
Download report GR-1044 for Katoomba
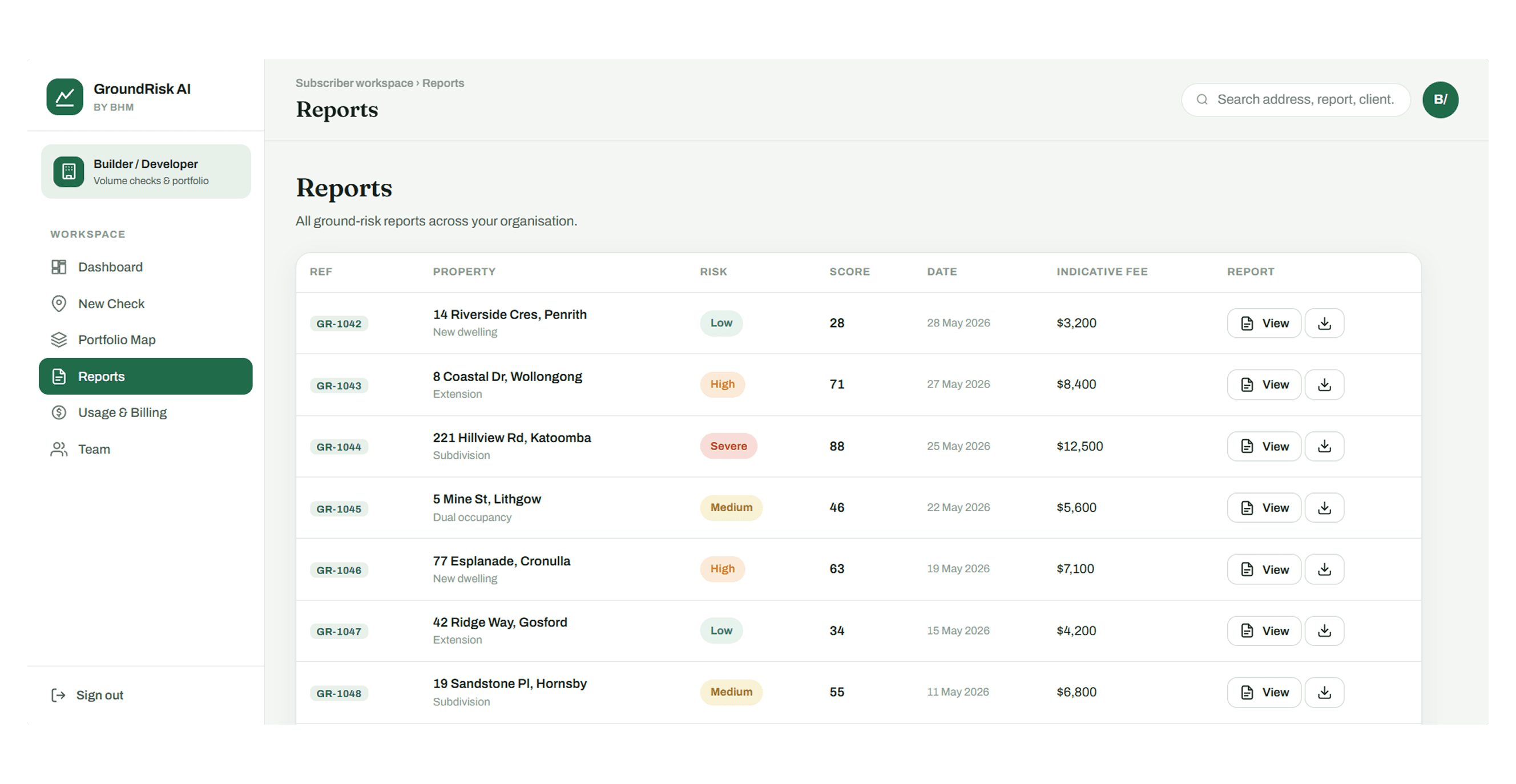tap(1324, 446)
